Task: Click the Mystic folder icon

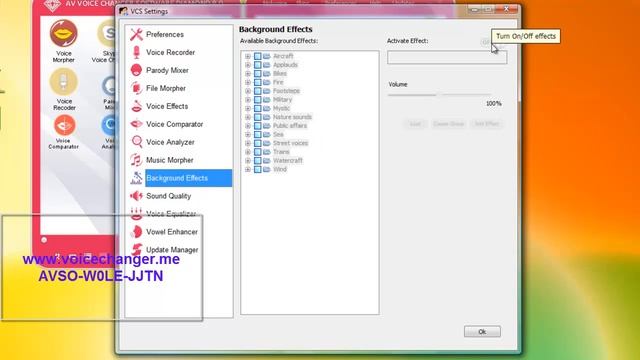Action: pos(267,108)
